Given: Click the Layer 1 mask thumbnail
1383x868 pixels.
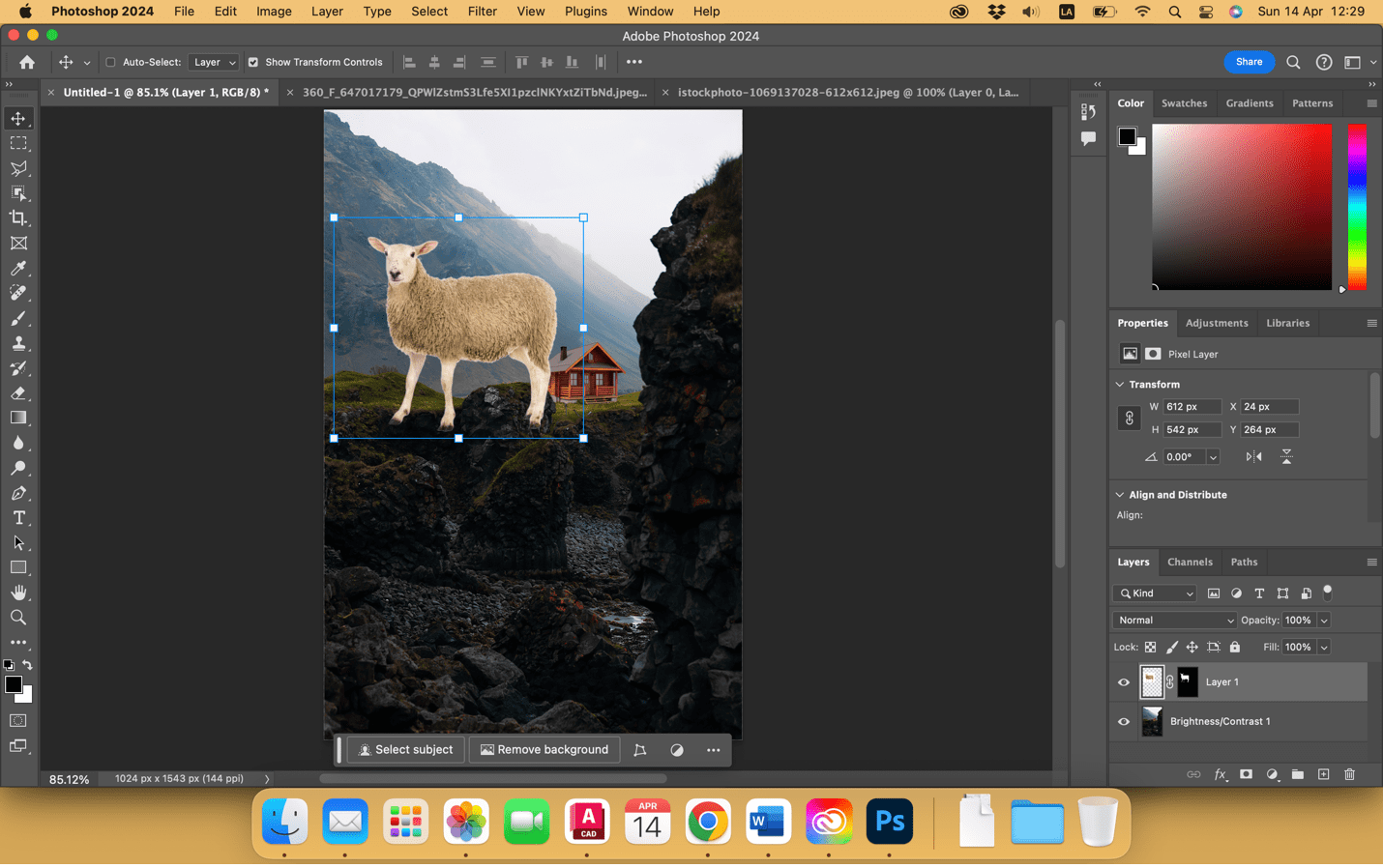Looking at the screenshot, I should pos(1188,682).
